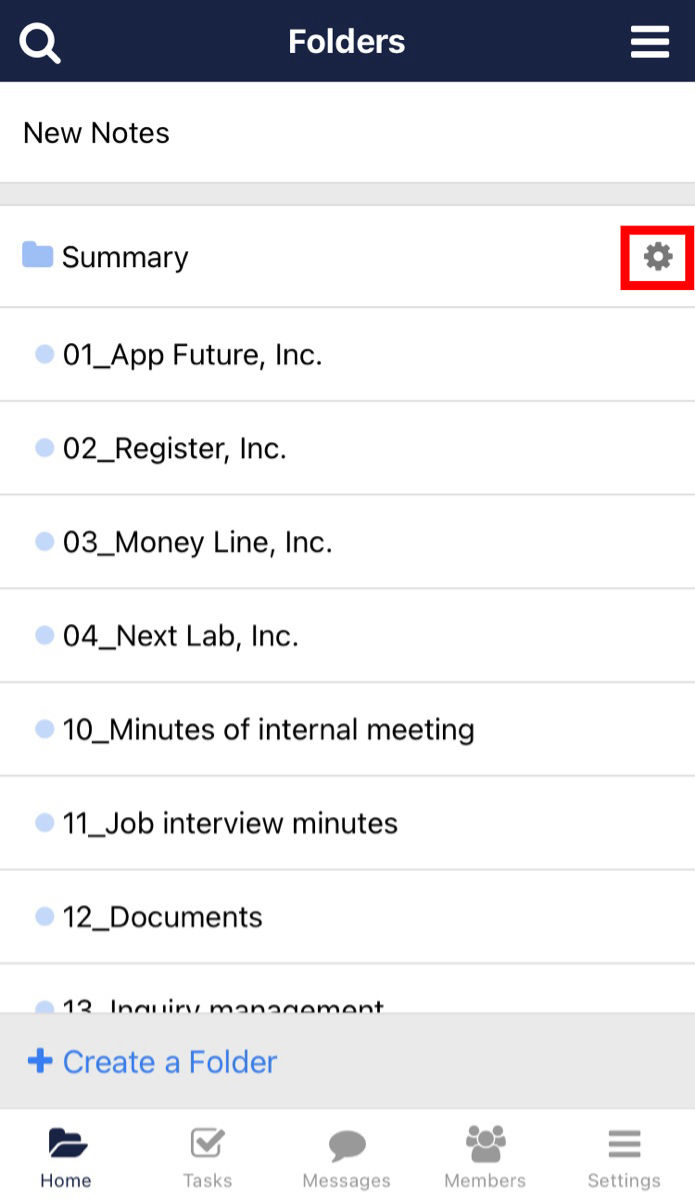Open the Settings icon in bottom bar
The height and width of the screenshot is (1200, 695).
623,1143
